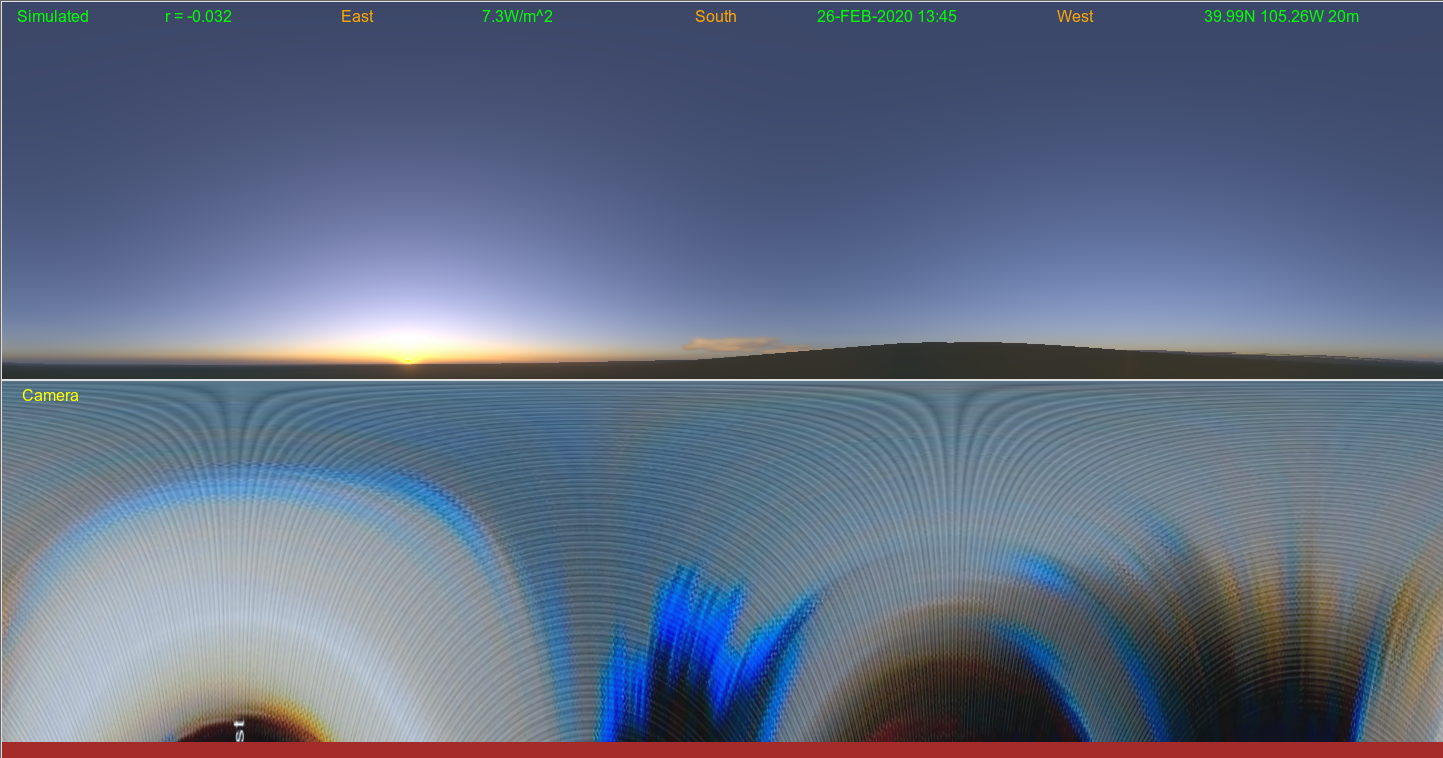The image size is (1443, 758).
Task: Click the yellow "Camera" panel label
Action: point(50,396)
